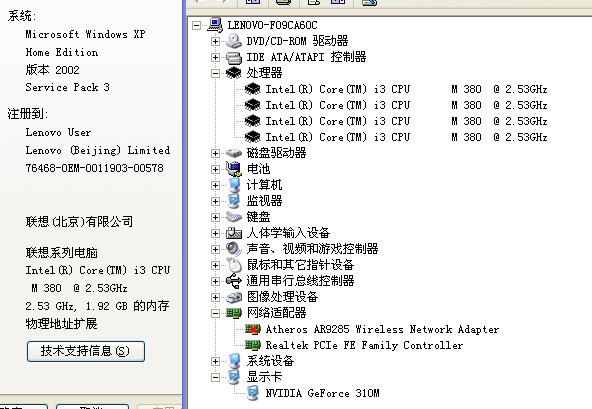Viewport: 592px width, 409px height.
Task: Click the scanner icon for 图像处理设备
Action: point(234,297)
